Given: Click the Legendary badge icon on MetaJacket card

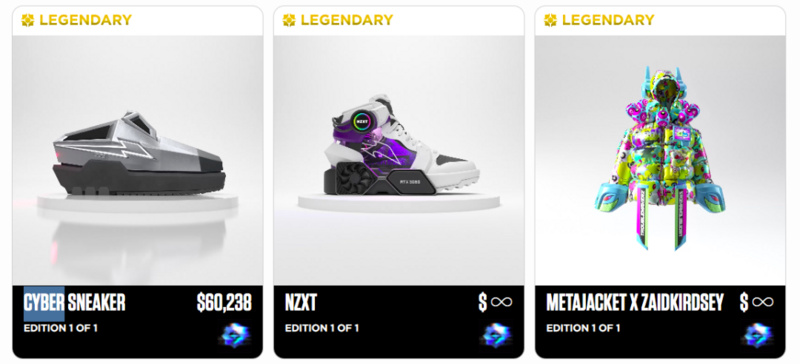Looking at the screenshot, I should click(550, 20).
